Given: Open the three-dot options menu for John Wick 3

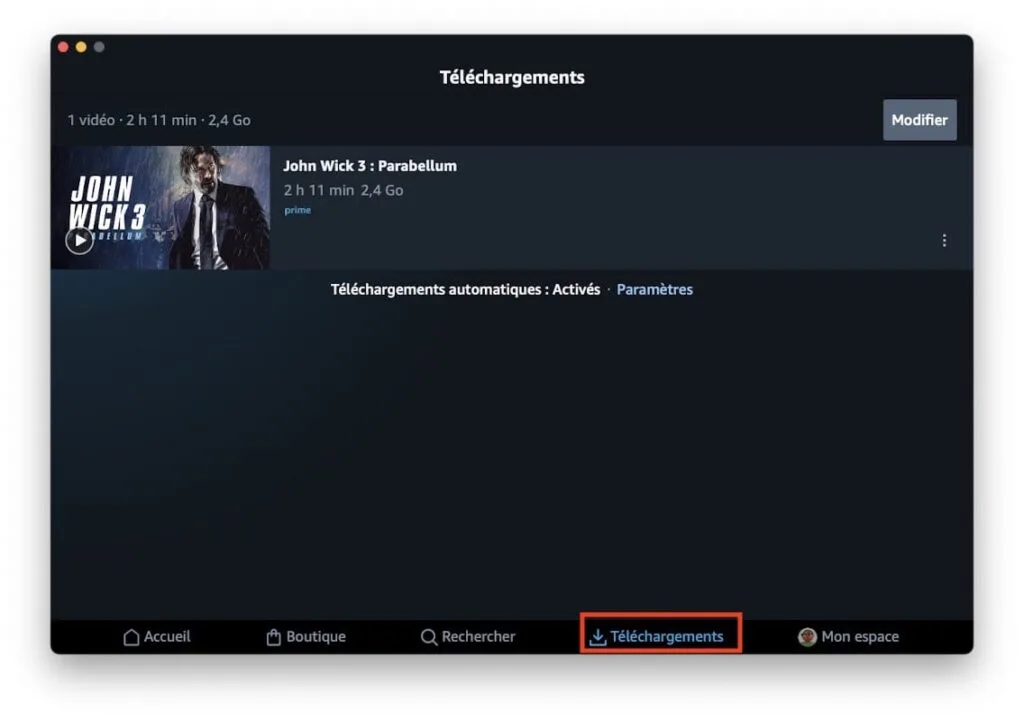Looking at the screenshot, I should [943, 240].
